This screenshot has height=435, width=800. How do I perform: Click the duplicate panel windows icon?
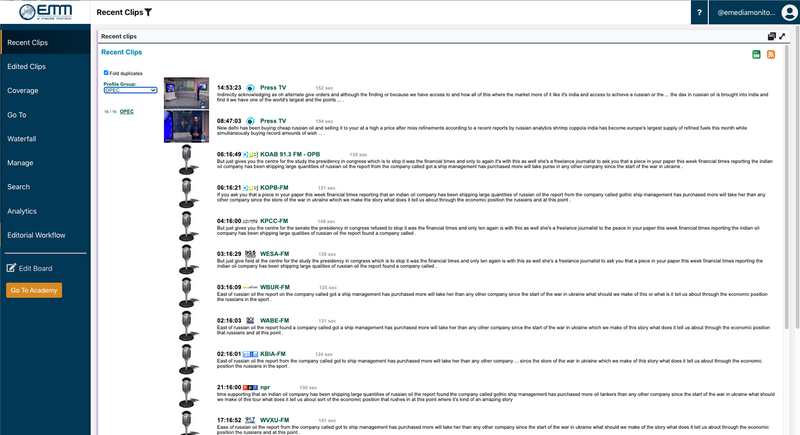[771, 36]
